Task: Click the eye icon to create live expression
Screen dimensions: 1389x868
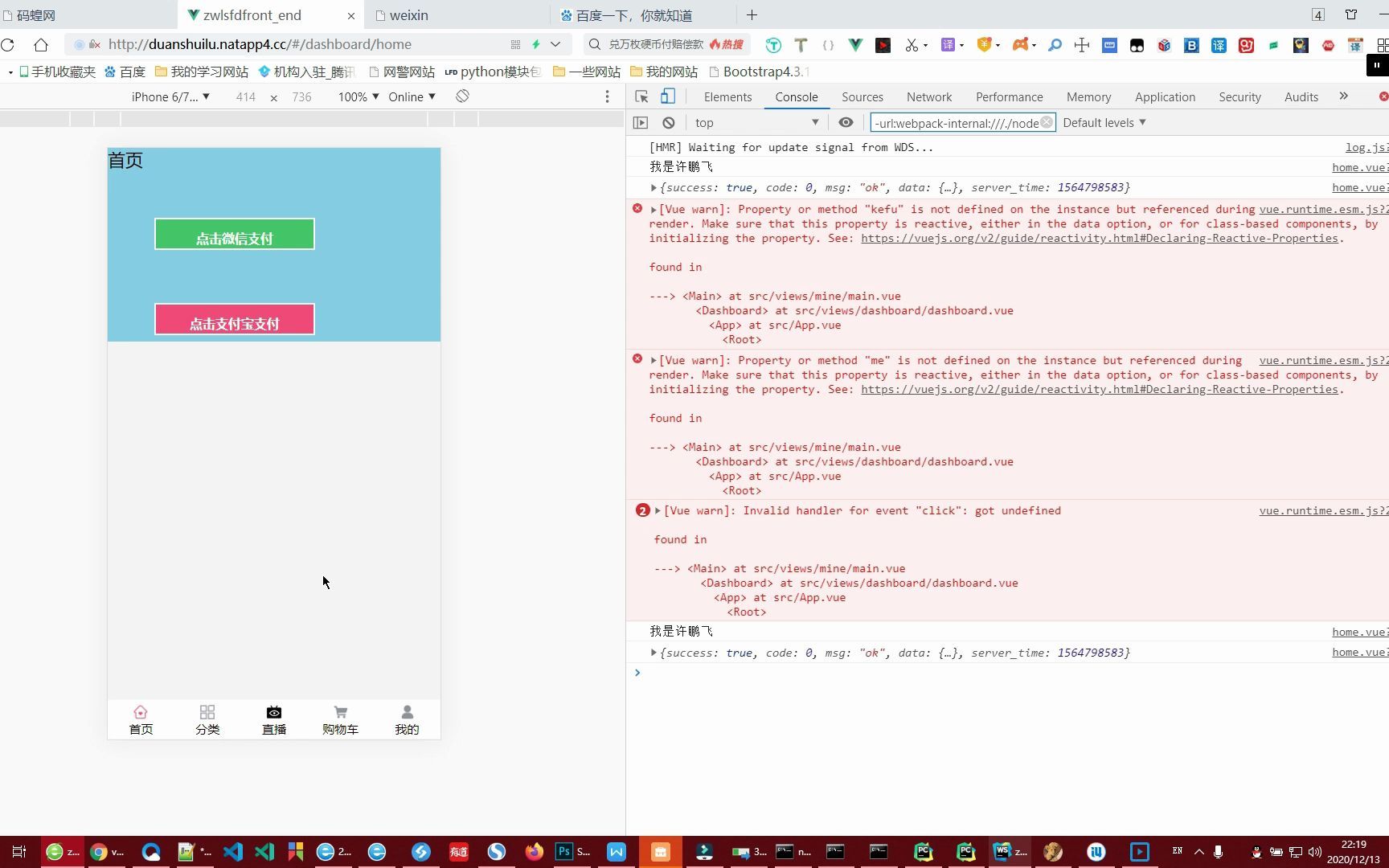Action: 845,122
